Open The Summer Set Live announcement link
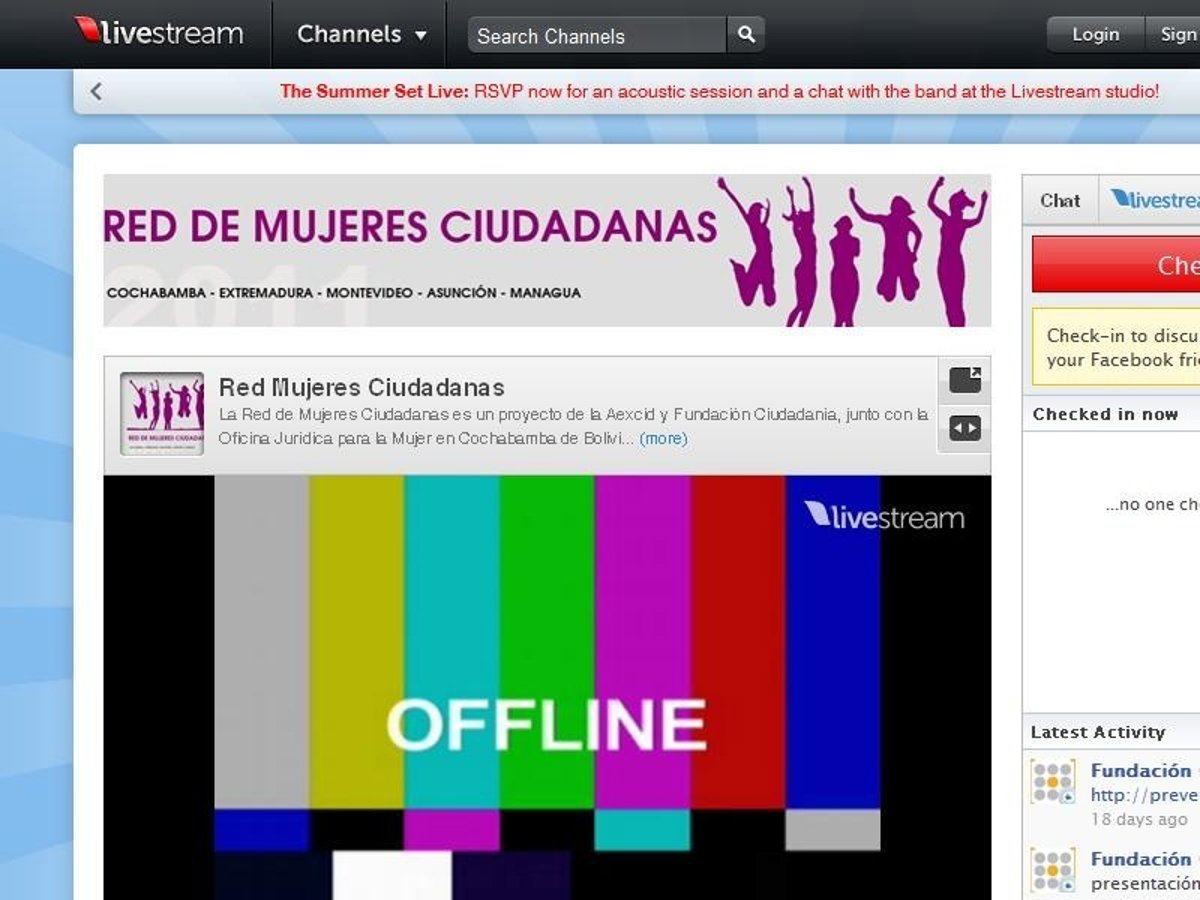Viewport: 1200px width, 900px height. (x=719, y=91)
